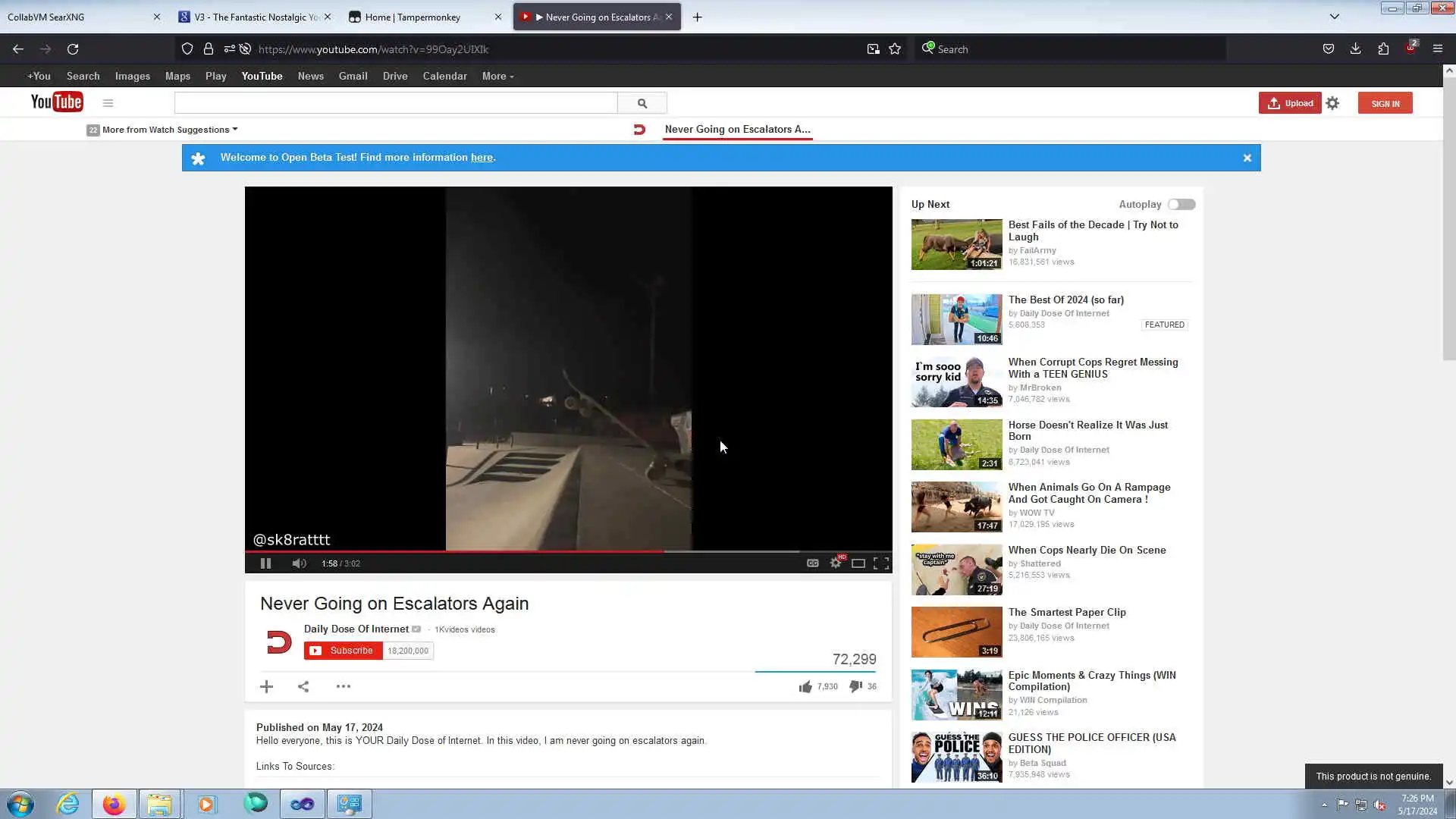This screenshot has width=1456, height=819.
Task: Toggle closed captions CC button
Action: pos(812,563)
